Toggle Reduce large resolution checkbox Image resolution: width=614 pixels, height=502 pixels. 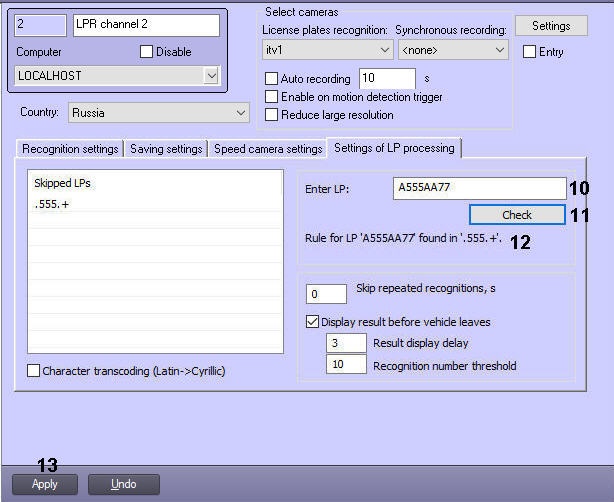pyautogui.click(x=271, y=115)
